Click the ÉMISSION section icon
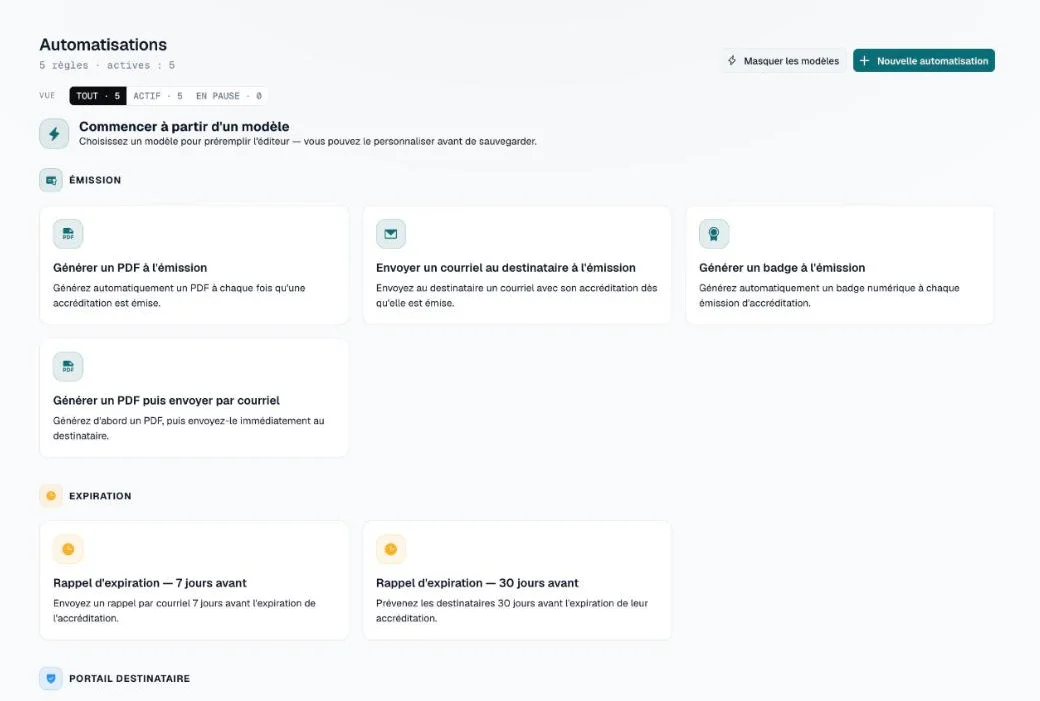This screenshot has height=701, width=1040. tap(51, 180)
